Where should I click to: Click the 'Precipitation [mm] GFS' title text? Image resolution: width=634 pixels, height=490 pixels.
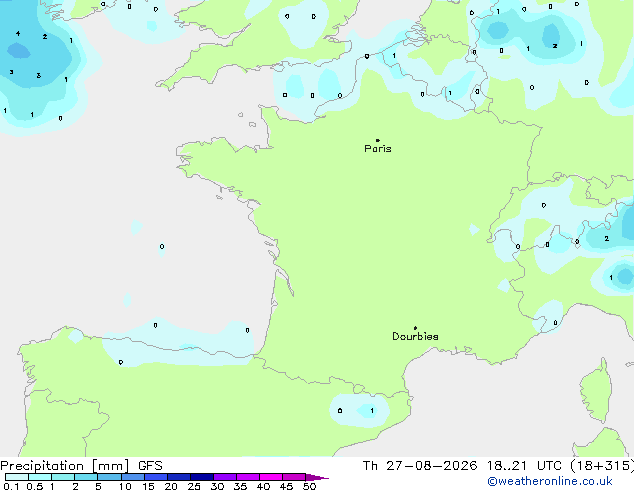pos(81,466)
